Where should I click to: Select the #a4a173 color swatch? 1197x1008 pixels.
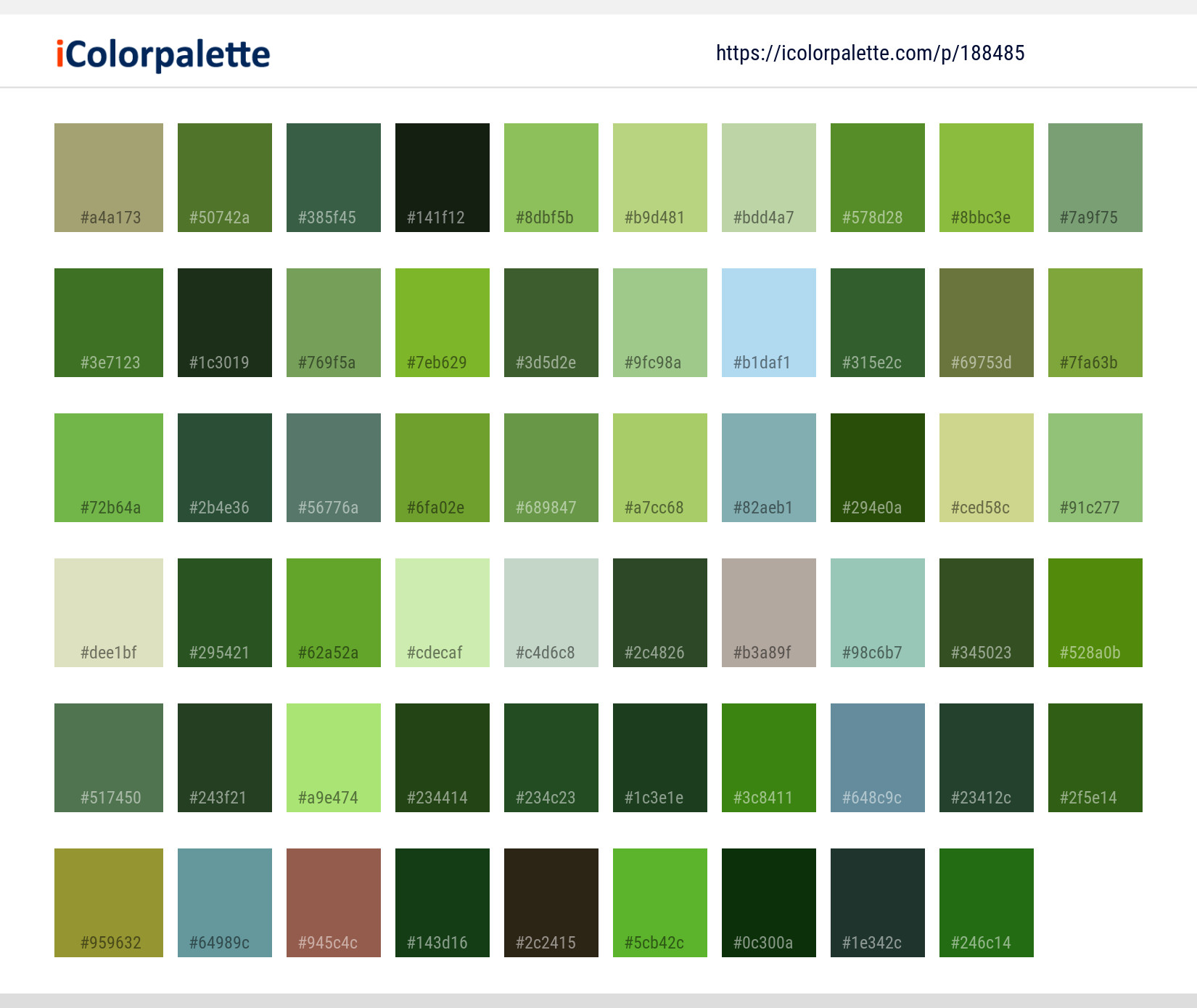click(109, 178)
